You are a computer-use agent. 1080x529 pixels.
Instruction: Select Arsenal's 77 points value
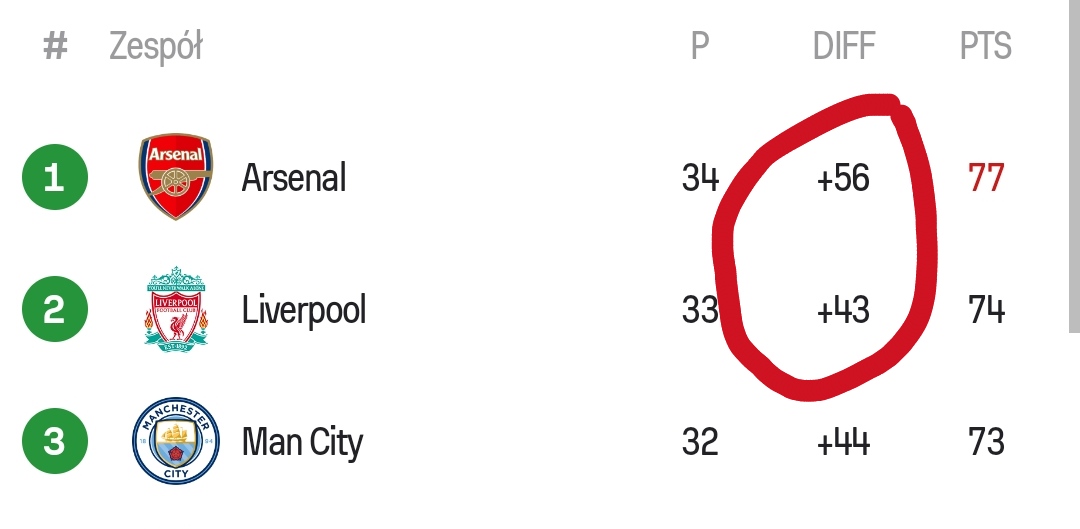click(986, 178)
